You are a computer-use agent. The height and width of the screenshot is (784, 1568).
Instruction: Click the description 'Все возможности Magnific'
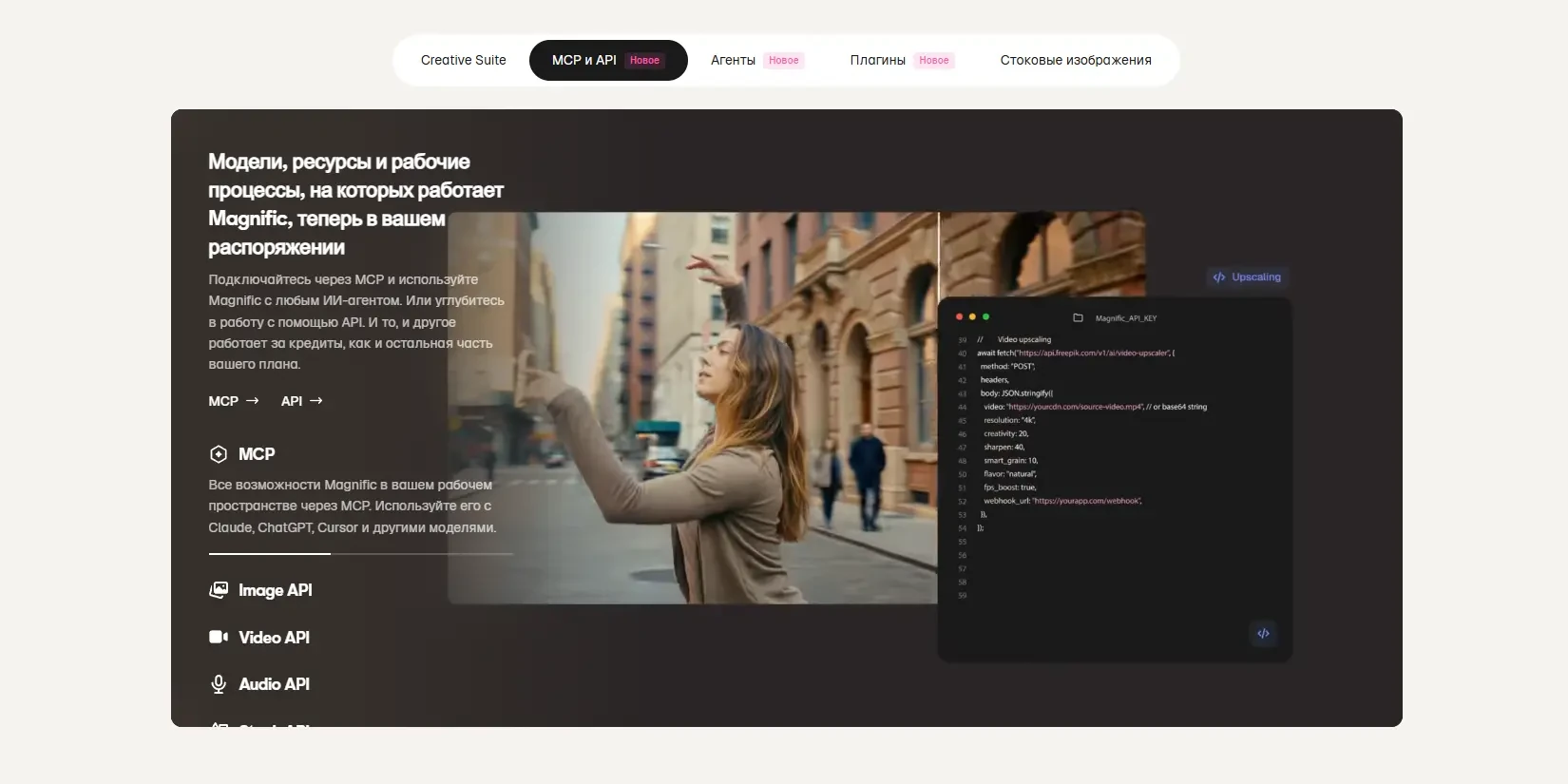pos(353,506)
